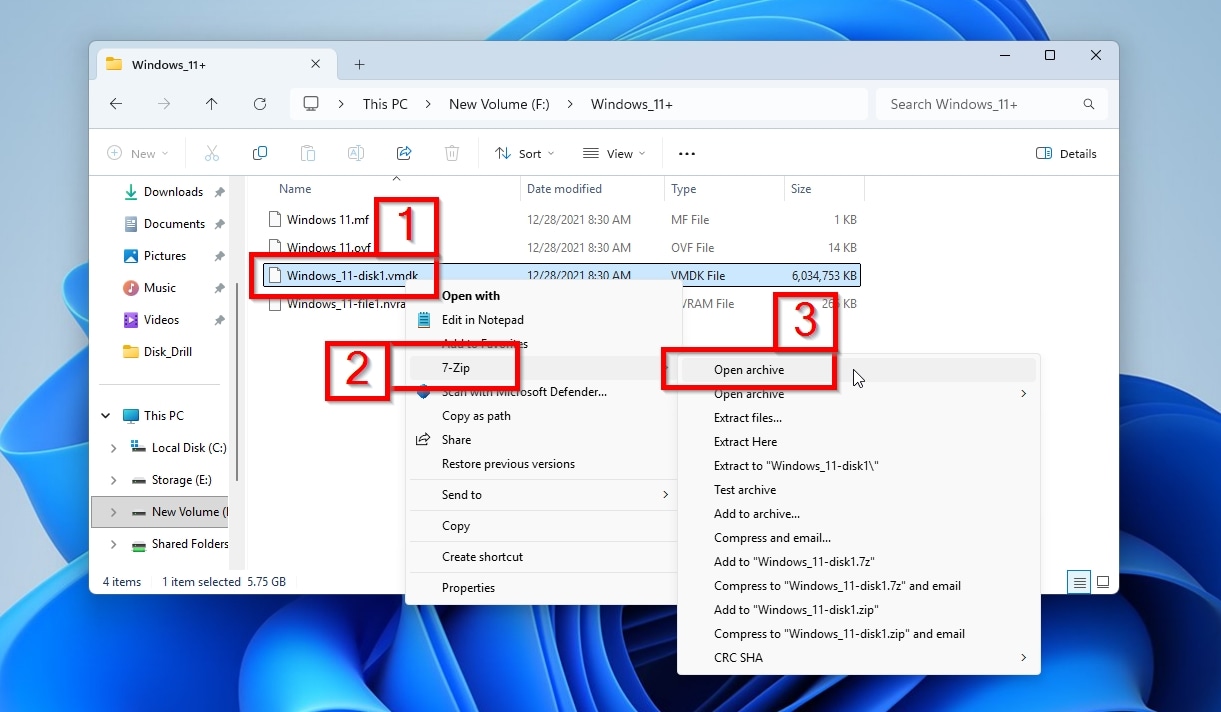The height and width of the screenshot is (712, 1221).
Task: Click the Rename toolbar icon
Action: click(x=355, y=153)
